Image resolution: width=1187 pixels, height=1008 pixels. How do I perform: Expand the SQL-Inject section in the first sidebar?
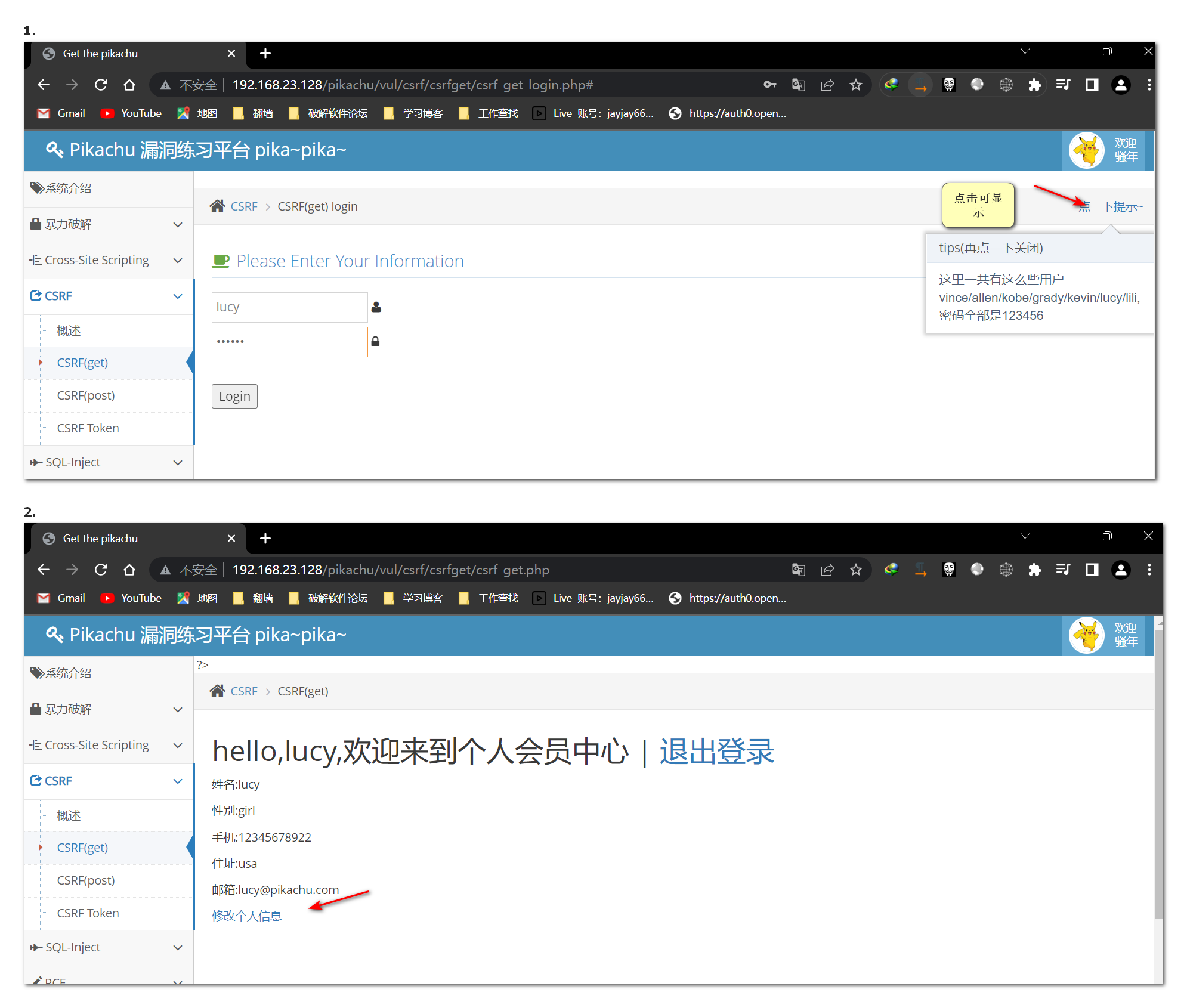pyautogui.click(x=107, y=462)
